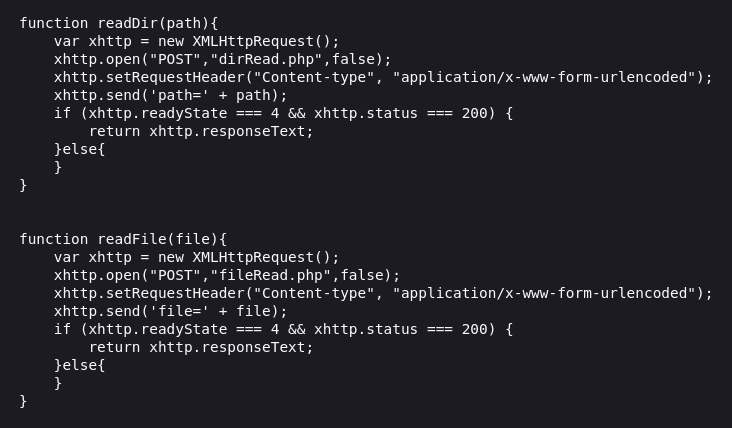This screenshot has height=428, width=732.
Task: Click the second XMLHttpRequest constructor
Action: [x=253, y=257]
